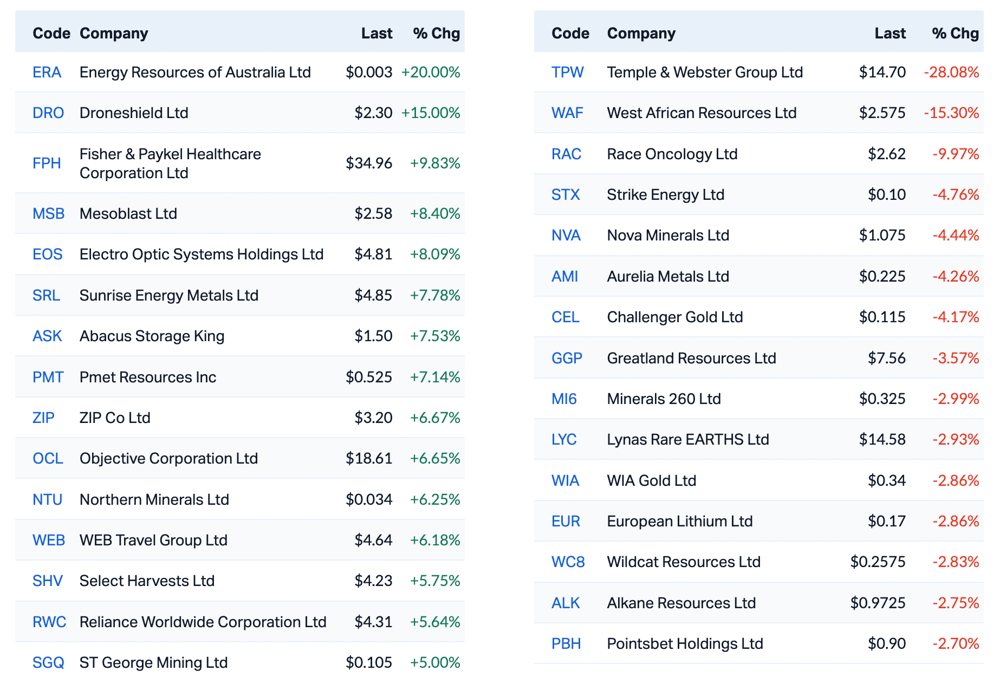Click 'Fisher & Paykel Healthcare Corporation Ltd'
The height and width of the screenshot is (677, 1000).
(x=170, y=163)
